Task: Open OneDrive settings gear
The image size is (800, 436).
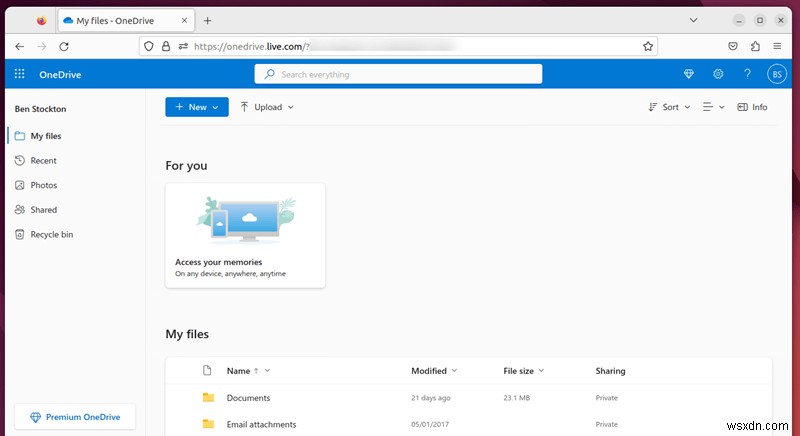Action: point(718,74)
